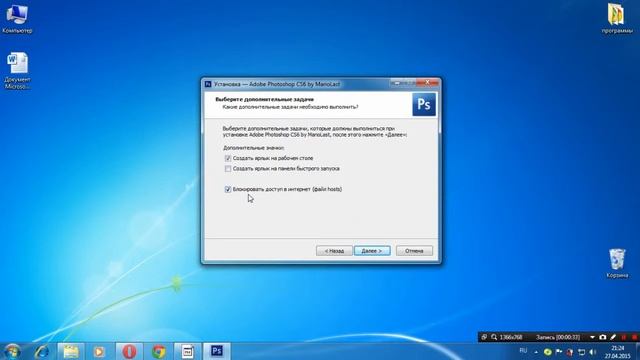Viewport: 640px width, 360px height.
Task: Open File Explorer from taskbar
Action: 71,351
